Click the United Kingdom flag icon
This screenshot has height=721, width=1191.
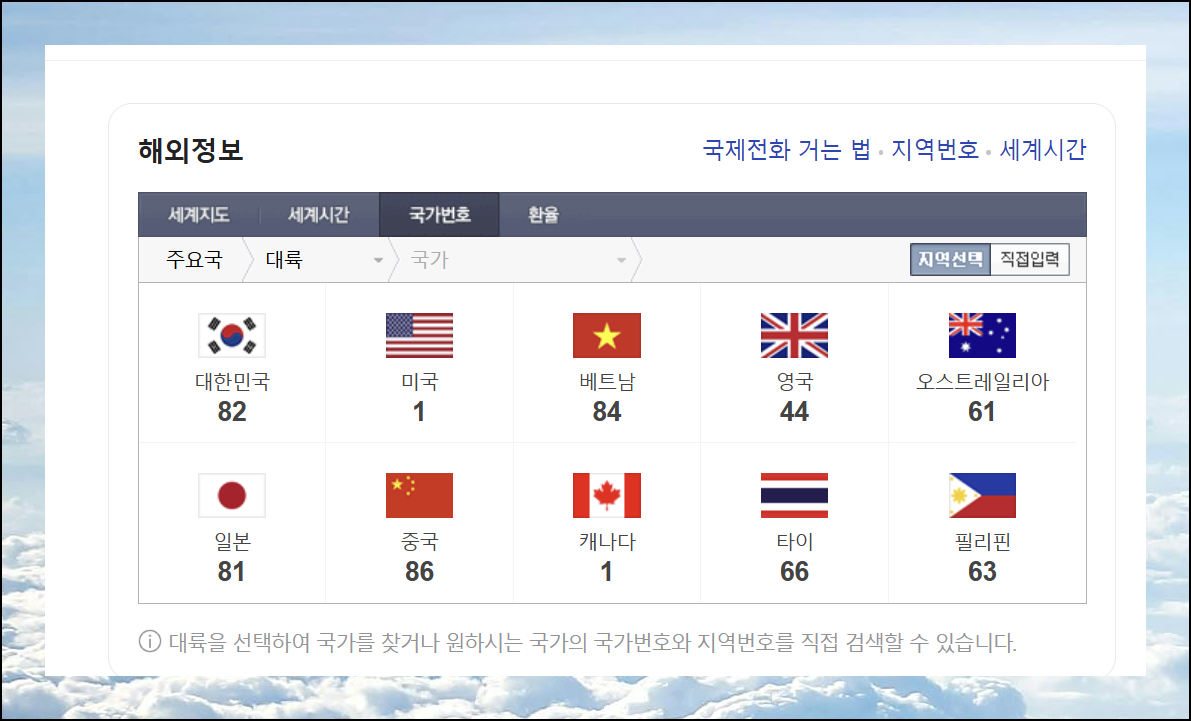pos(795,335)
